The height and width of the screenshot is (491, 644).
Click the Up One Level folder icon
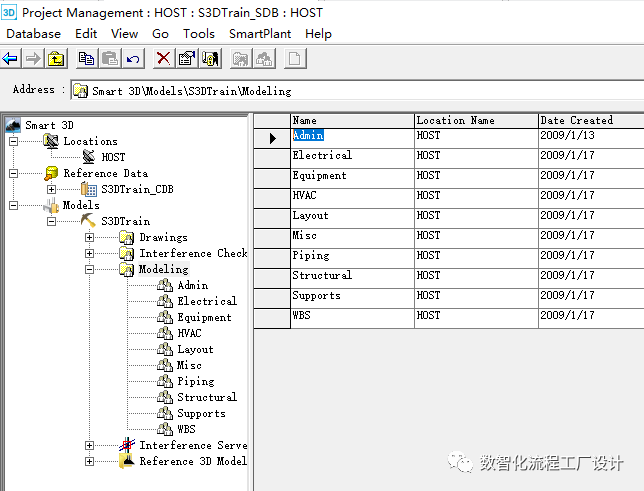click(56, 59)
